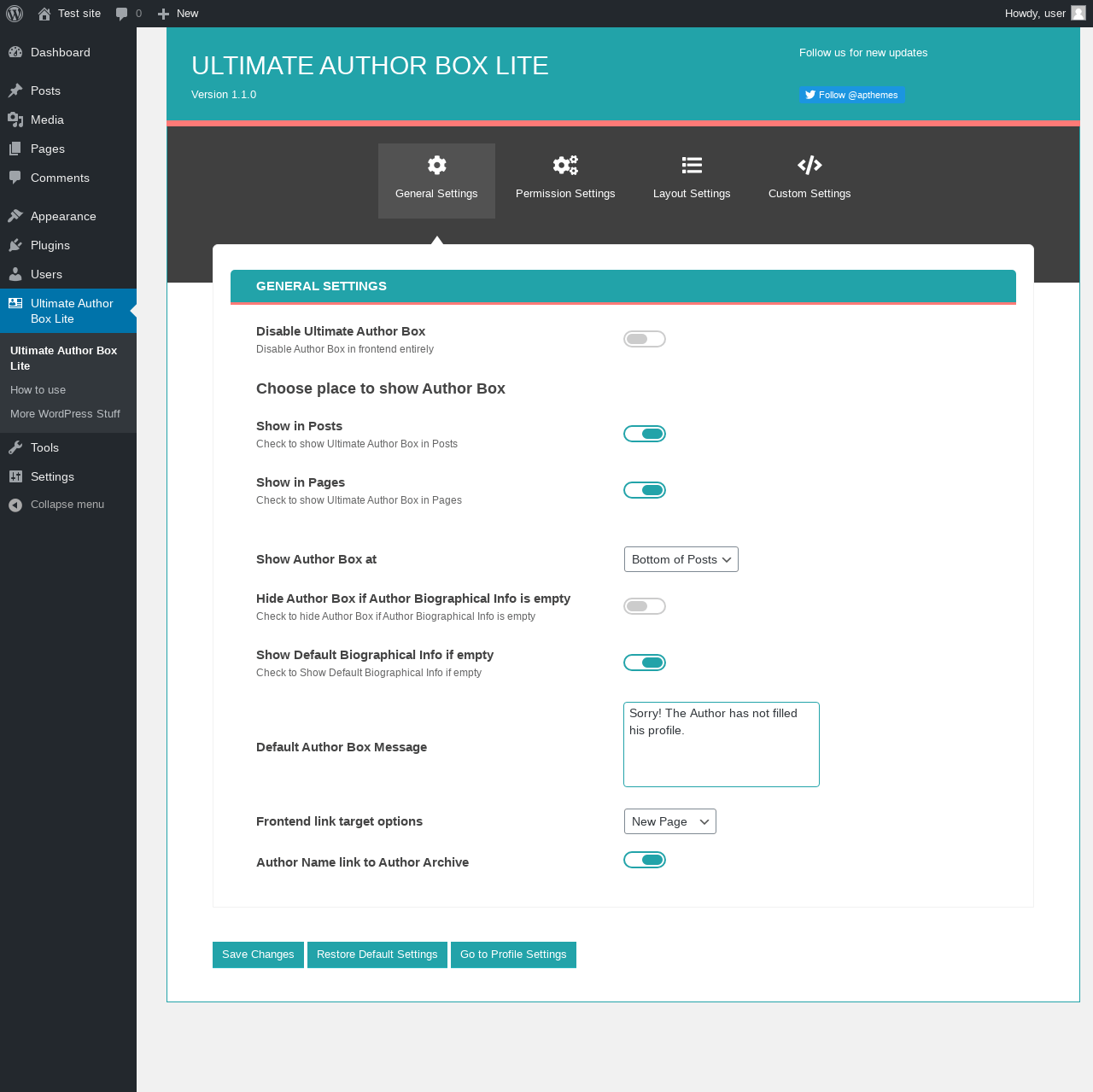Click the Version 1.1.0 text
The image size is (1093, 1092).
(x=224, y=95)
